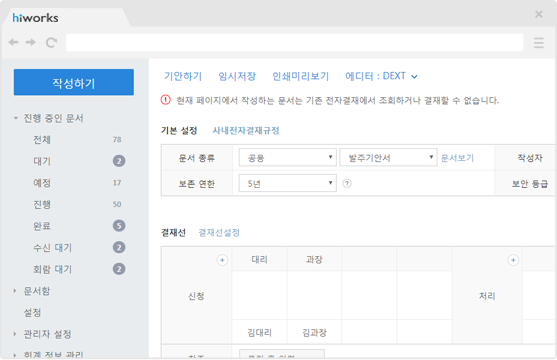Screen dimensions: 557x360
Task: Click 기안하기 in the top menu
Action: (183, 76)
